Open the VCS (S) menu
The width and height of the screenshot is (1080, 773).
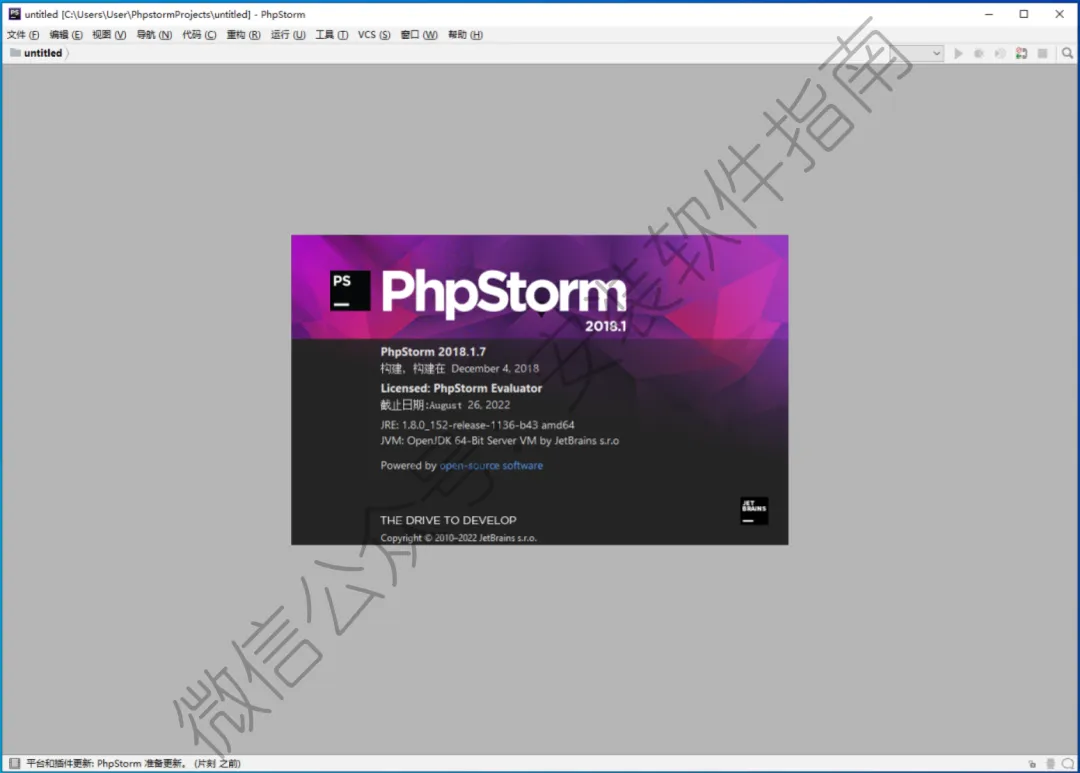[374, 34]
